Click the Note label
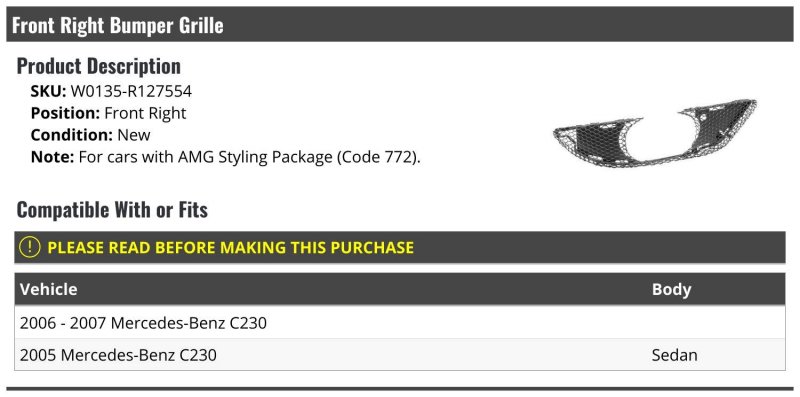This screenshot has width=800, height=397. (x=53, y=157)
